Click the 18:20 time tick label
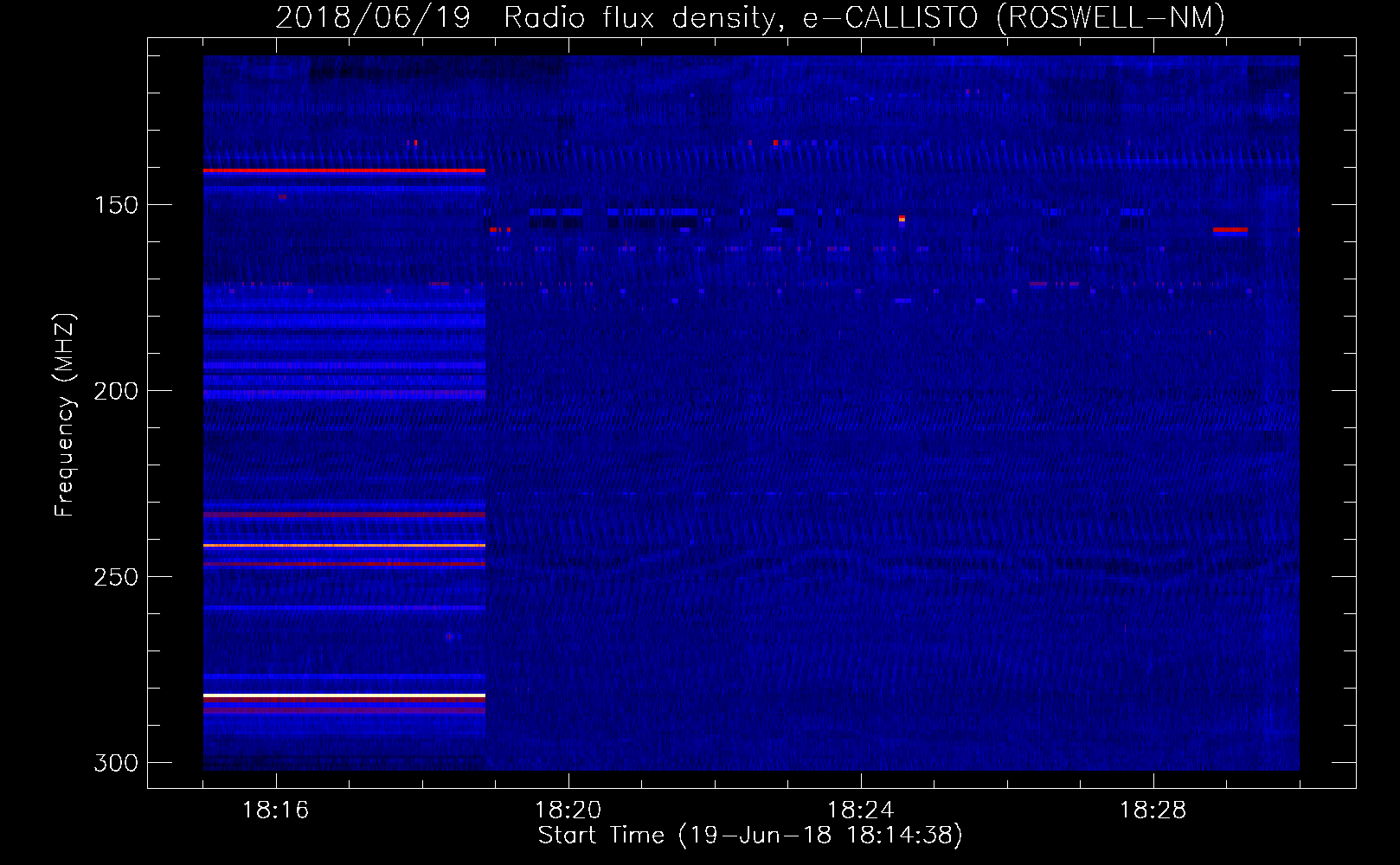 (x=568, y=811)
